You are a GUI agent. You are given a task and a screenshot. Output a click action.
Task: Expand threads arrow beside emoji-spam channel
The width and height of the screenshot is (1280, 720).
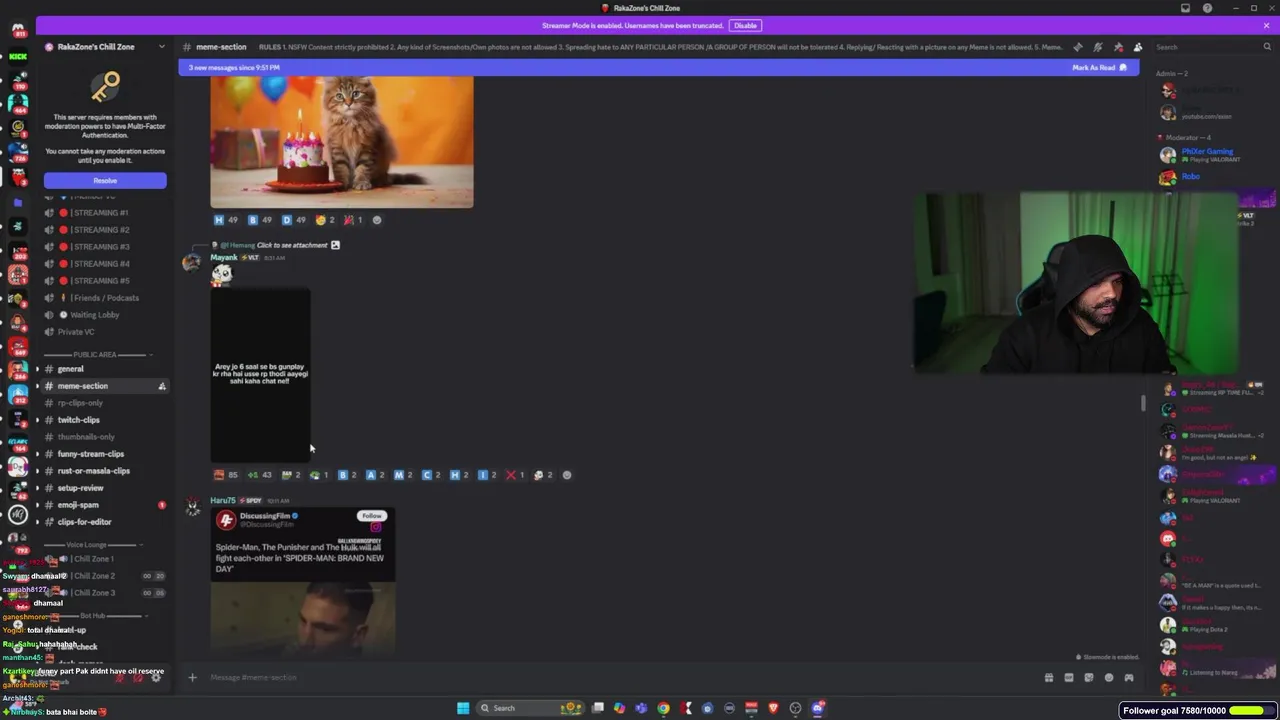pyautogui.click(x=38, y=505)
